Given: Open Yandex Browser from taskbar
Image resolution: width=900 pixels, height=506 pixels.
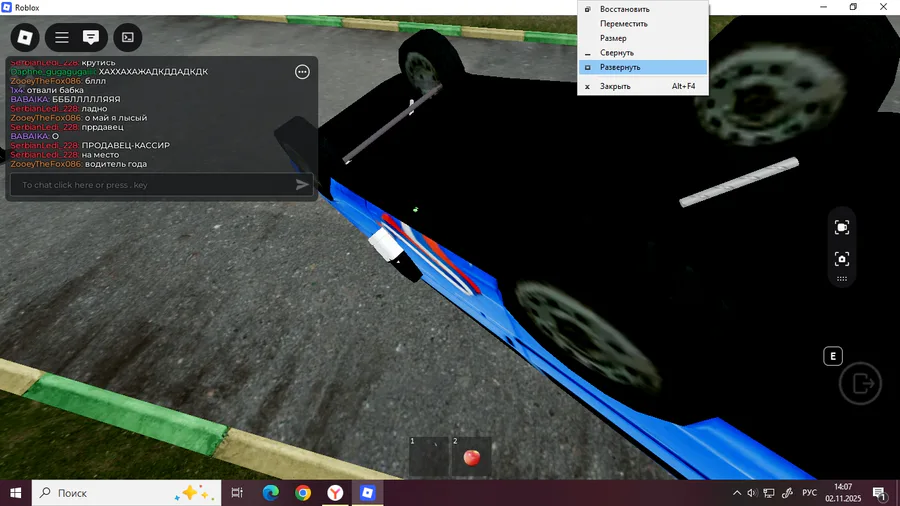Looking at the screenshot, I should coord(335,493).
